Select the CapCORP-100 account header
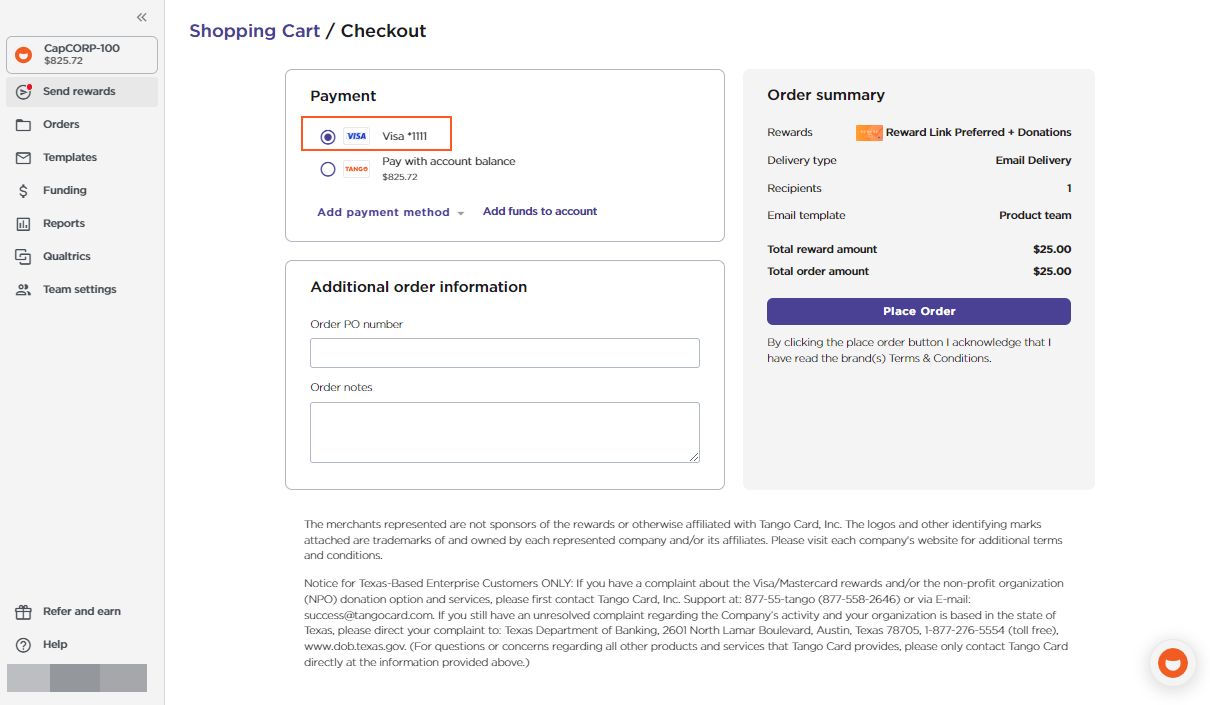Screen dimensions: 1210x705 point(81,55)
